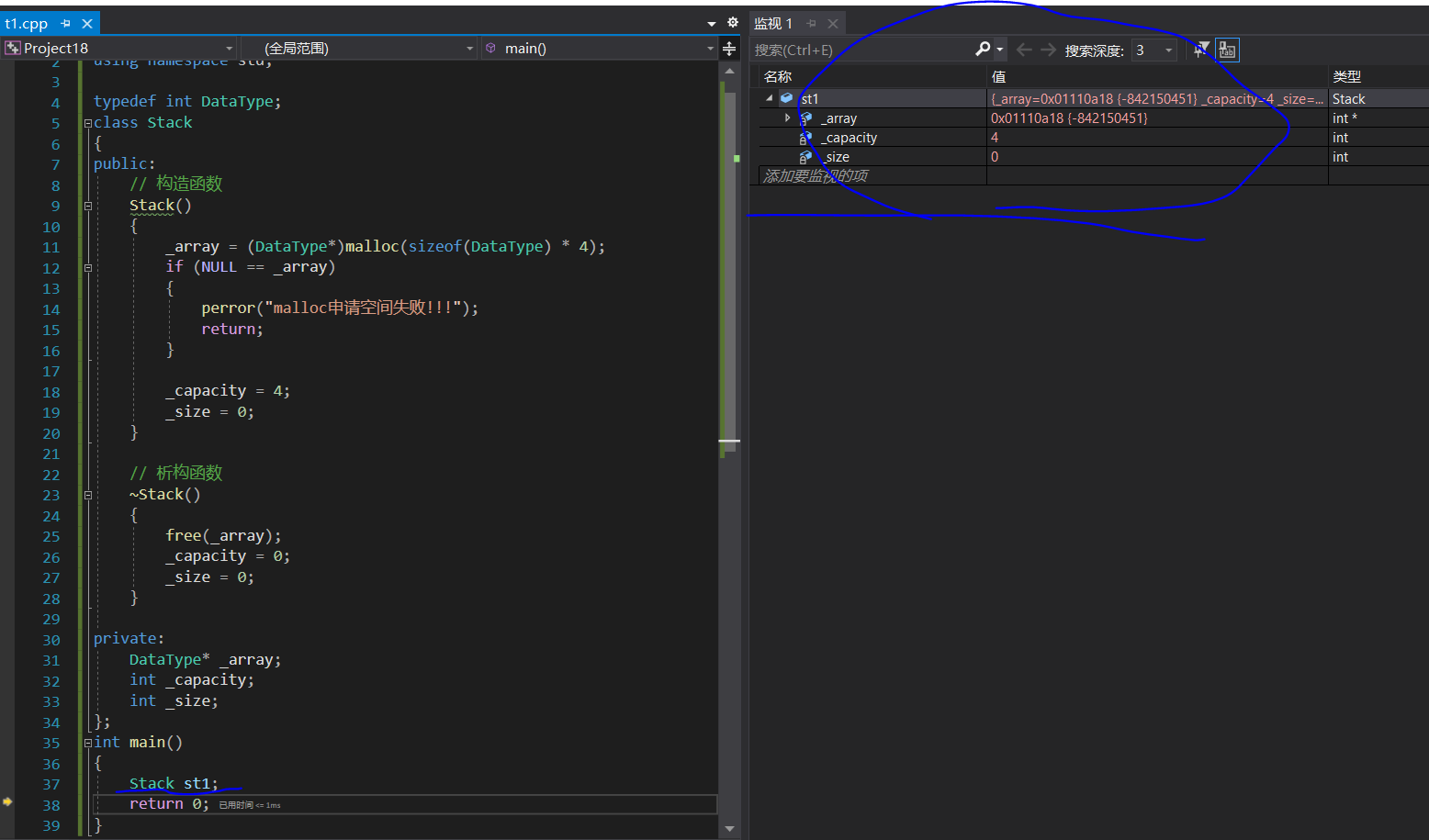Click the _capacity private field icon
This screenshot has height=840, width=1429.
pos(805,138)
